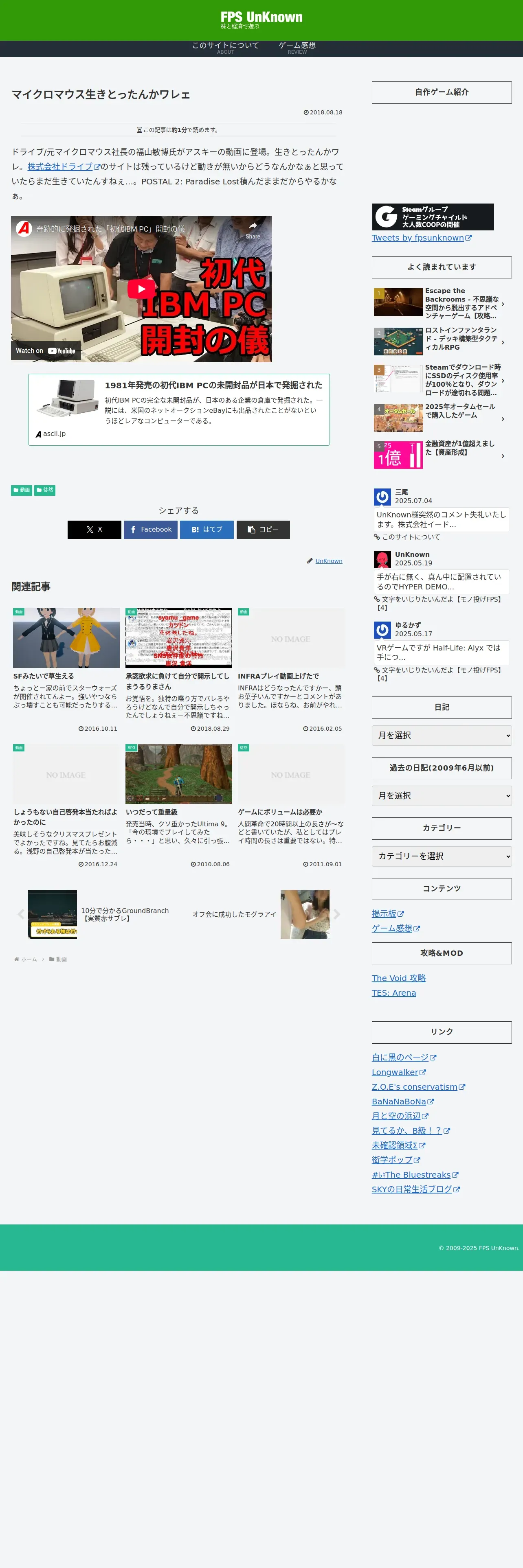The width and height of the screenshot is (523, 1568).
Task: Open the 掲示板 link
Action: click(x=388, y=914)
